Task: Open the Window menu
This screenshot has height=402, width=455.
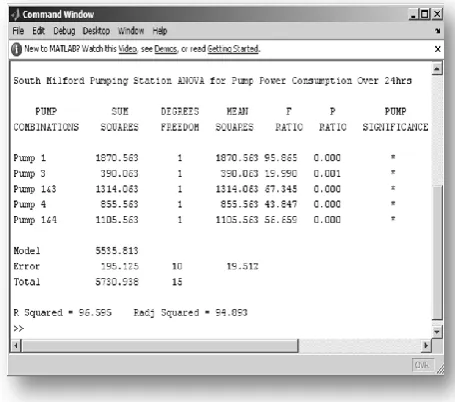Action: [131, 31]
